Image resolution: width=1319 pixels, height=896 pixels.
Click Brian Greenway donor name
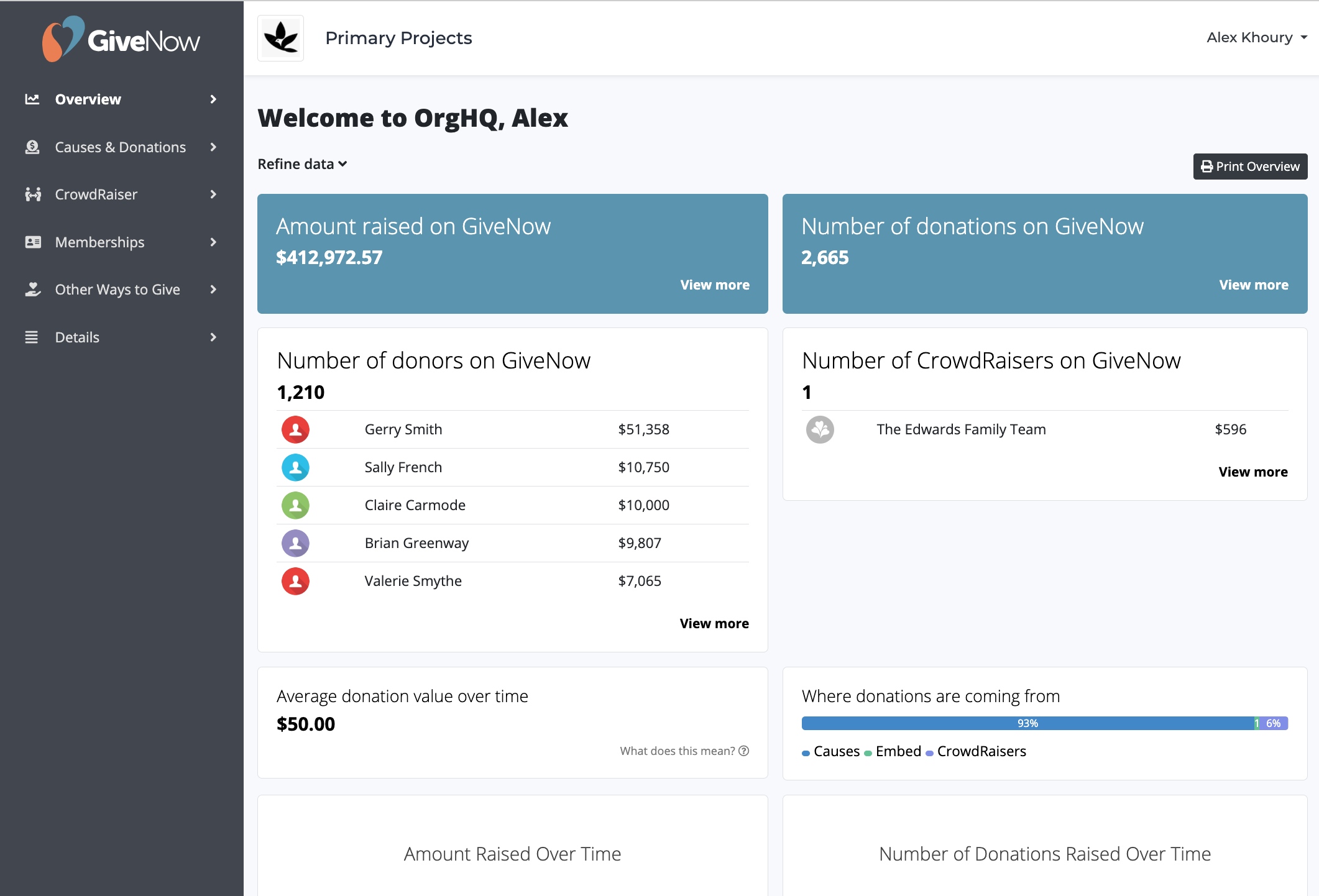[416, 543]
